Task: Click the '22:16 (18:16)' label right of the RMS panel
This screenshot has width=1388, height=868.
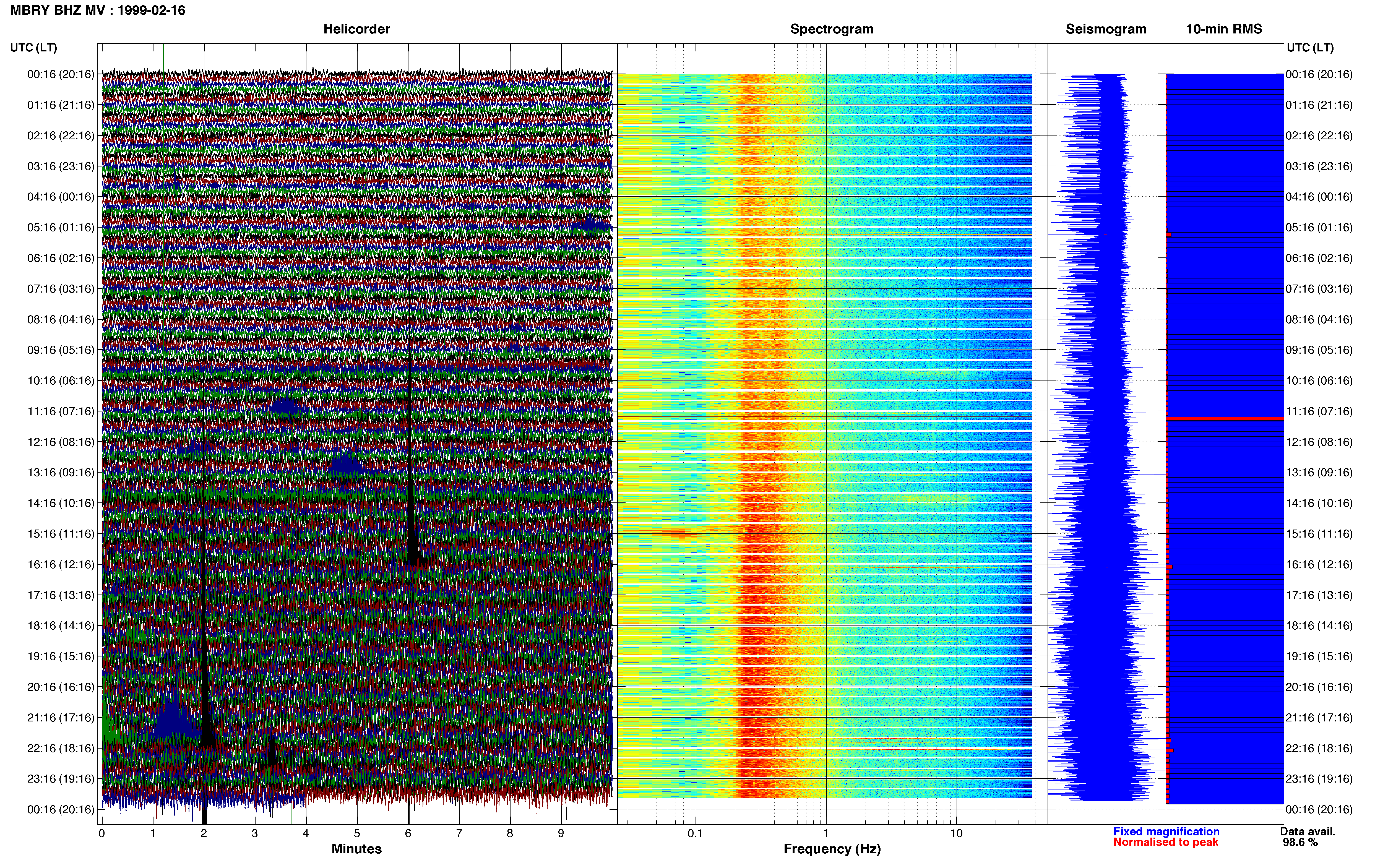Action: pos(1319,749)
